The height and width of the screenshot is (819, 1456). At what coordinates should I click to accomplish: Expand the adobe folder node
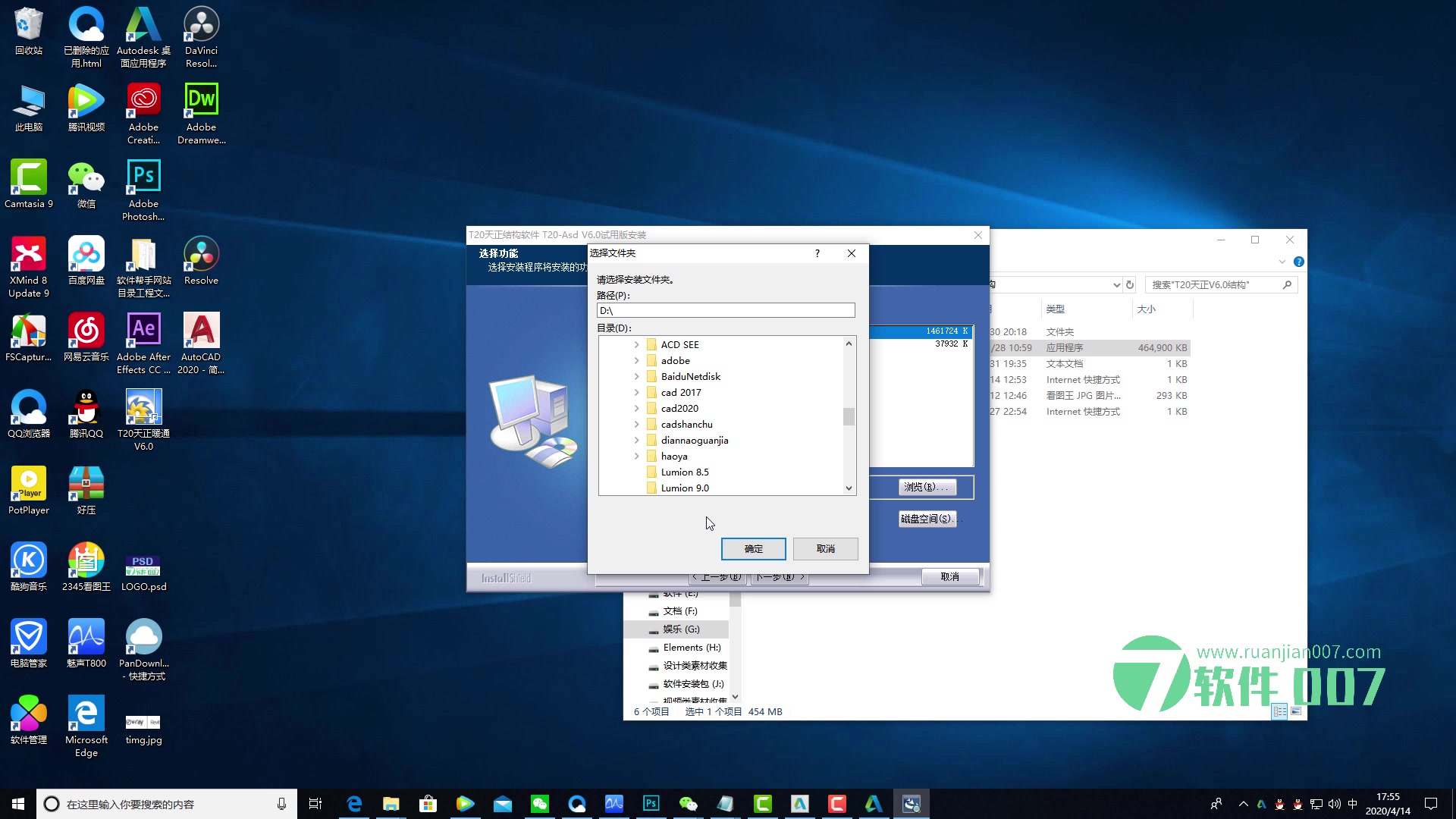pos(636,360)
